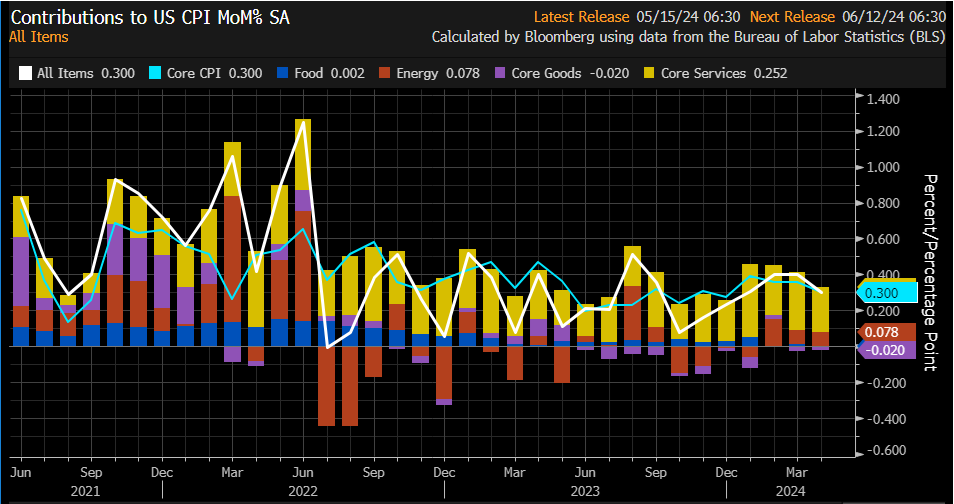The width and height of the screenshot is (954, 504).
Task: Click the cyan 0.300 value tag on axis
Action: tap(883, 293)
